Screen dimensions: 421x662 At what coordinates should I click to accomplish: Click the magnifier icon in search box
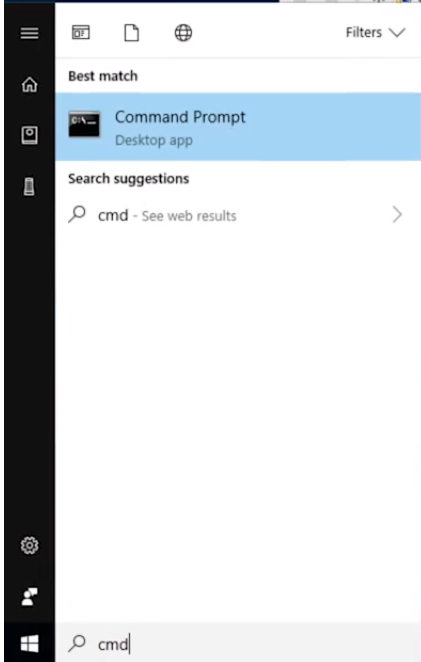(x=77, y=643)
